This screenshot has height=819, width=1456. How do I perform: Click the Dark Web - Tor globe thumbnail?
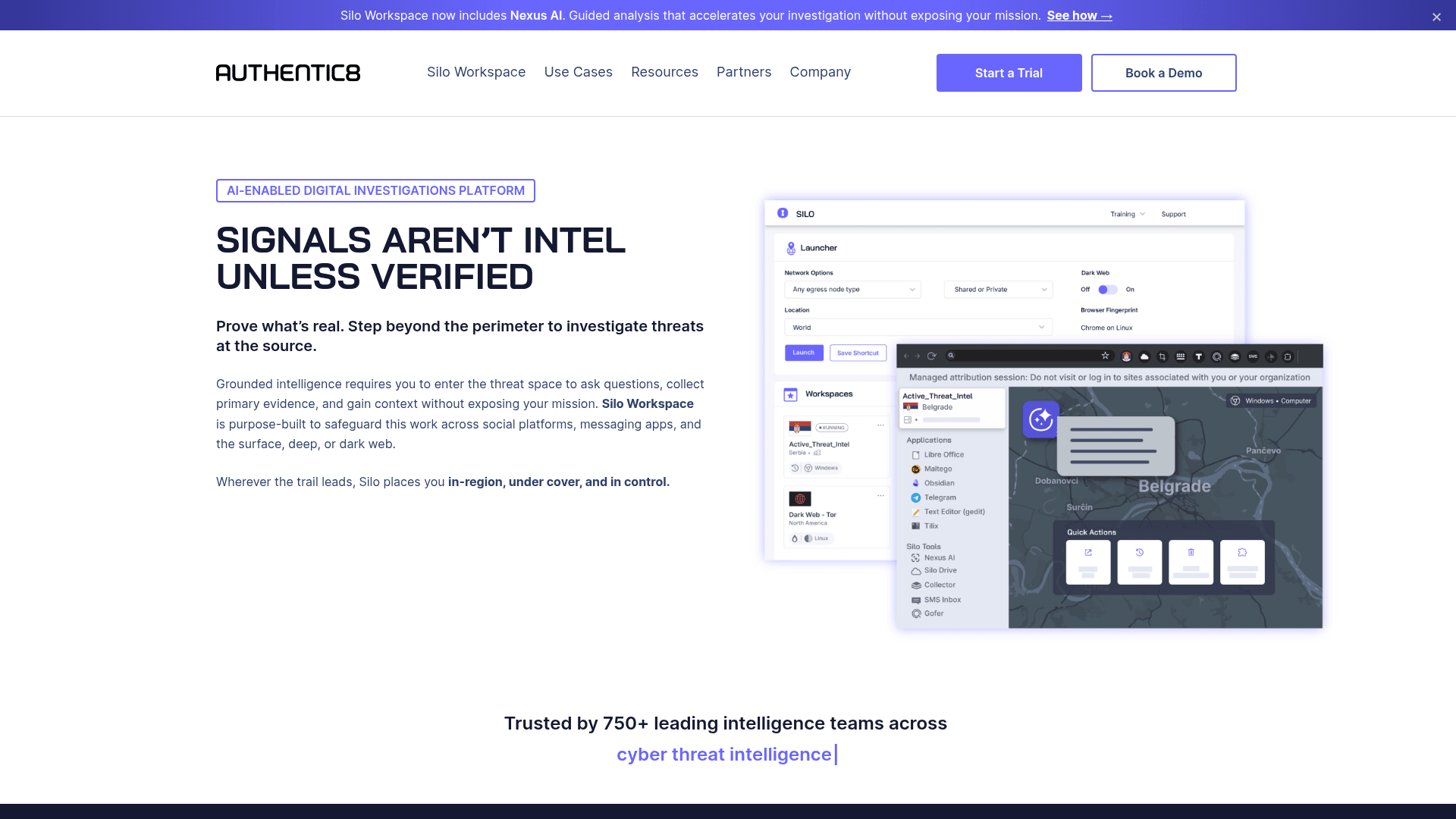click(800, 498)
